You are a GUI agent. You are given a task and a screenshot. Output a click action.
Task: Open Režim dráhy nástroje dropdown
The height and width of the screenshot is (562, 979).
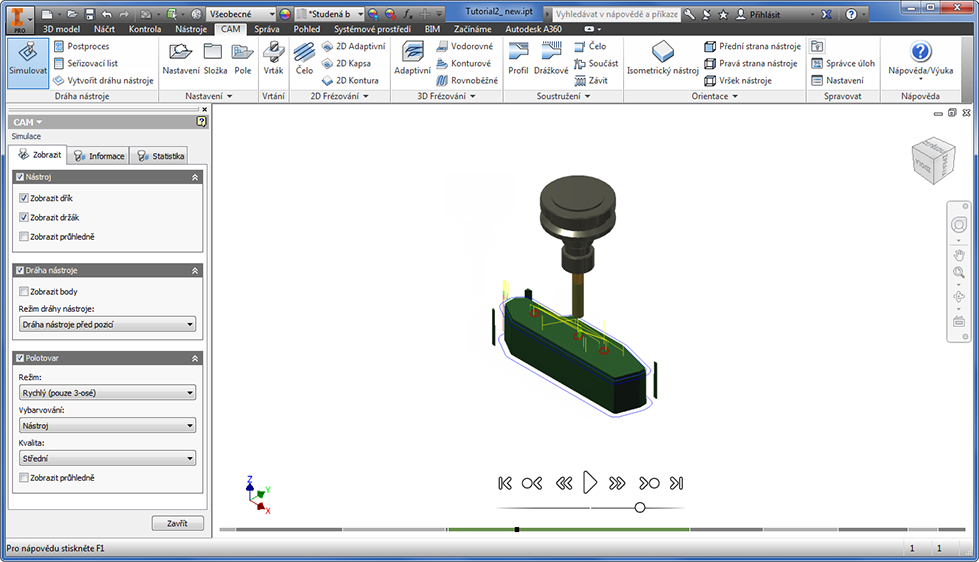107,324
